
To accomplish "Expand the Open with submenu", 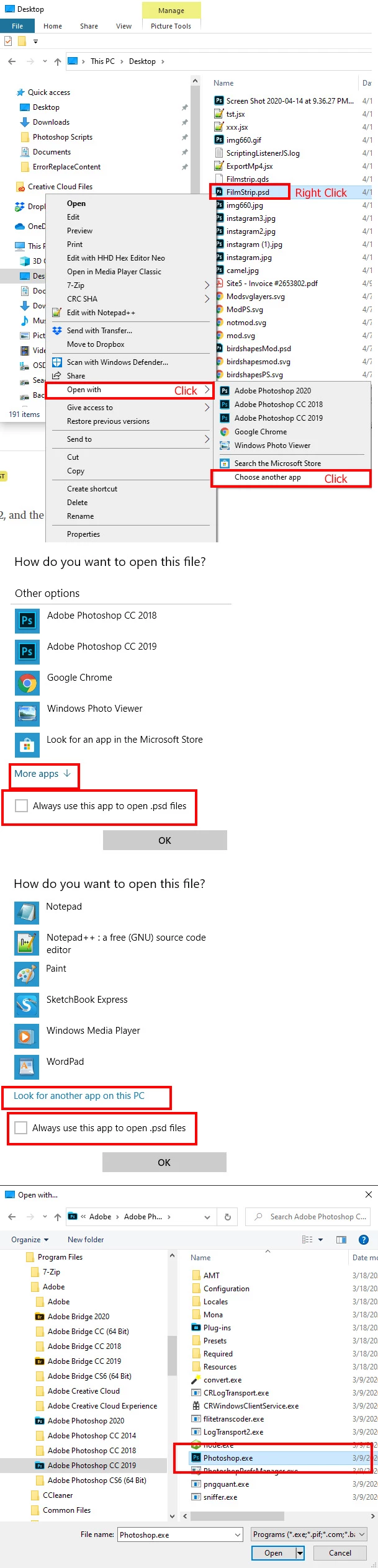I will [x=131, y=390].
